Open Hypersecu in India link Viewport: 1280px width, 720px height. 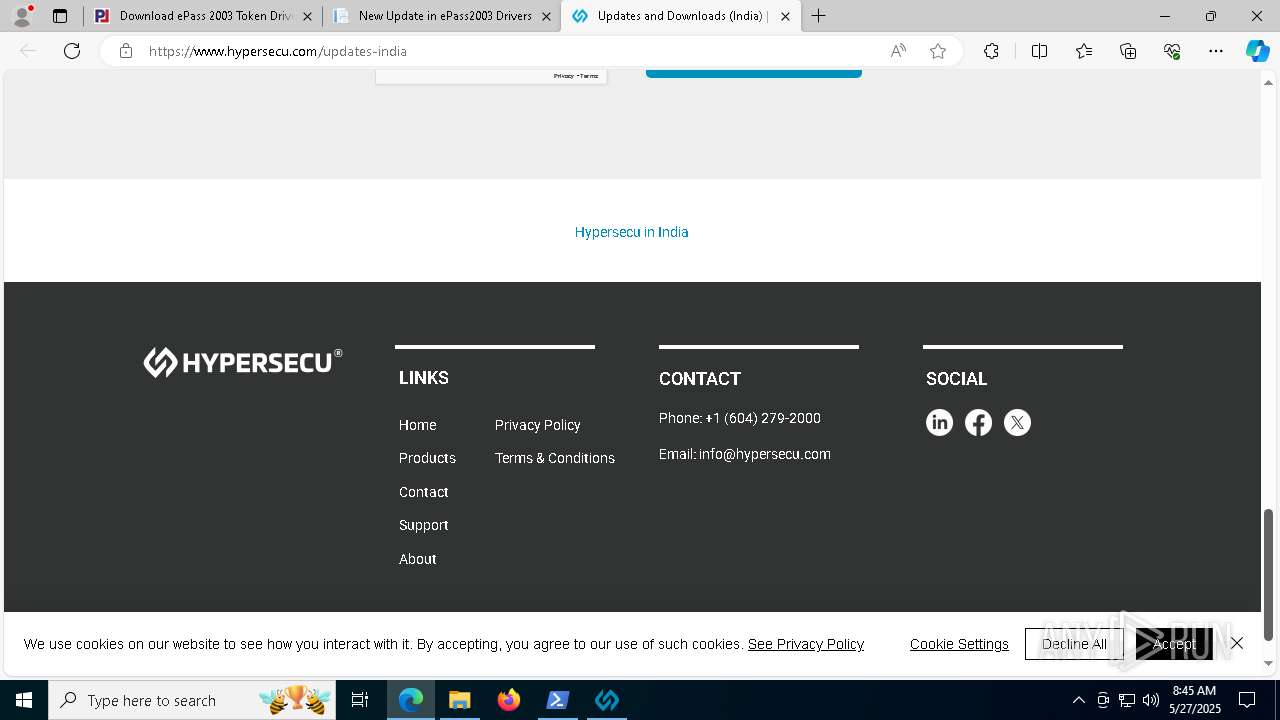pyautogui.click(x=631, y=232)
